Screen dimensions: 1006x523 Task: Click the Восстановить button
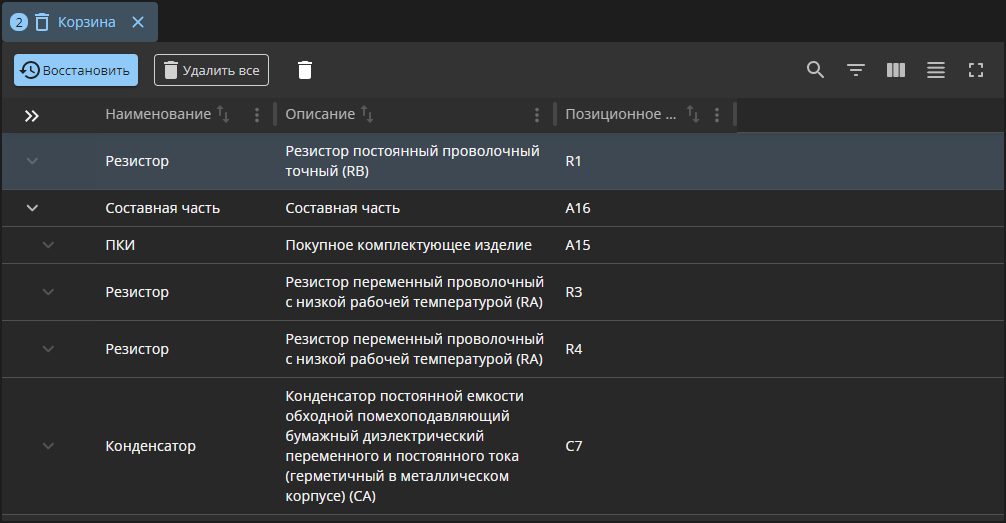tap(76, 70)
